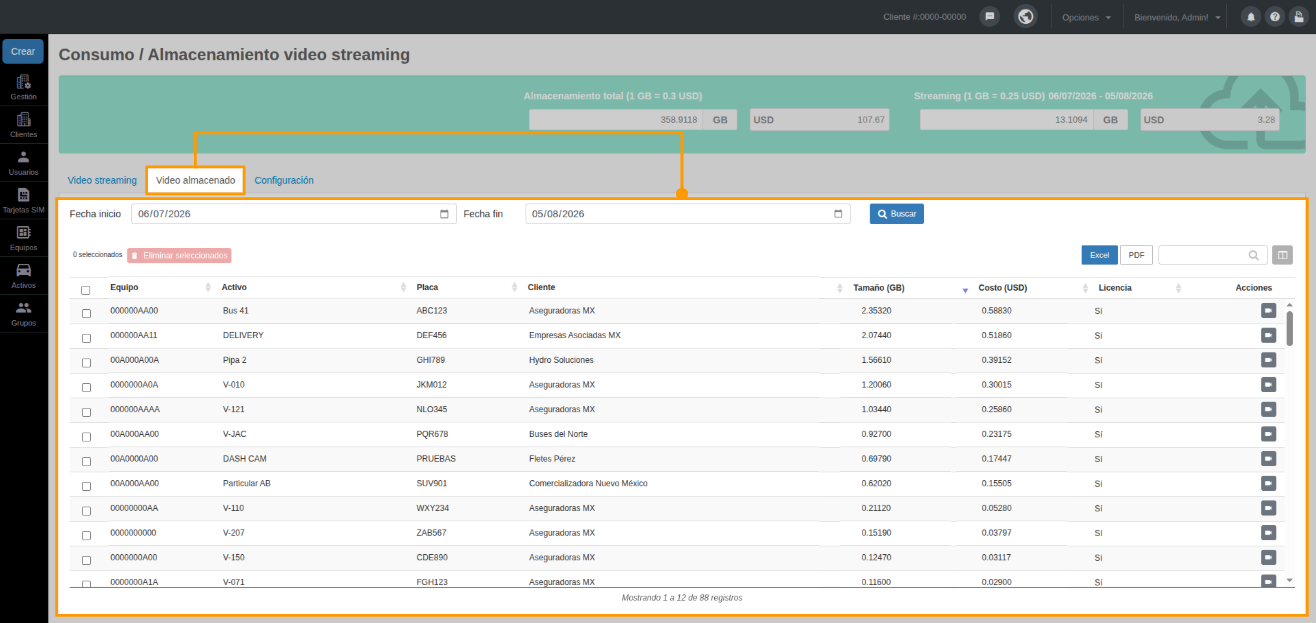Click the column visibility icon button

[x=1282, y=255]
